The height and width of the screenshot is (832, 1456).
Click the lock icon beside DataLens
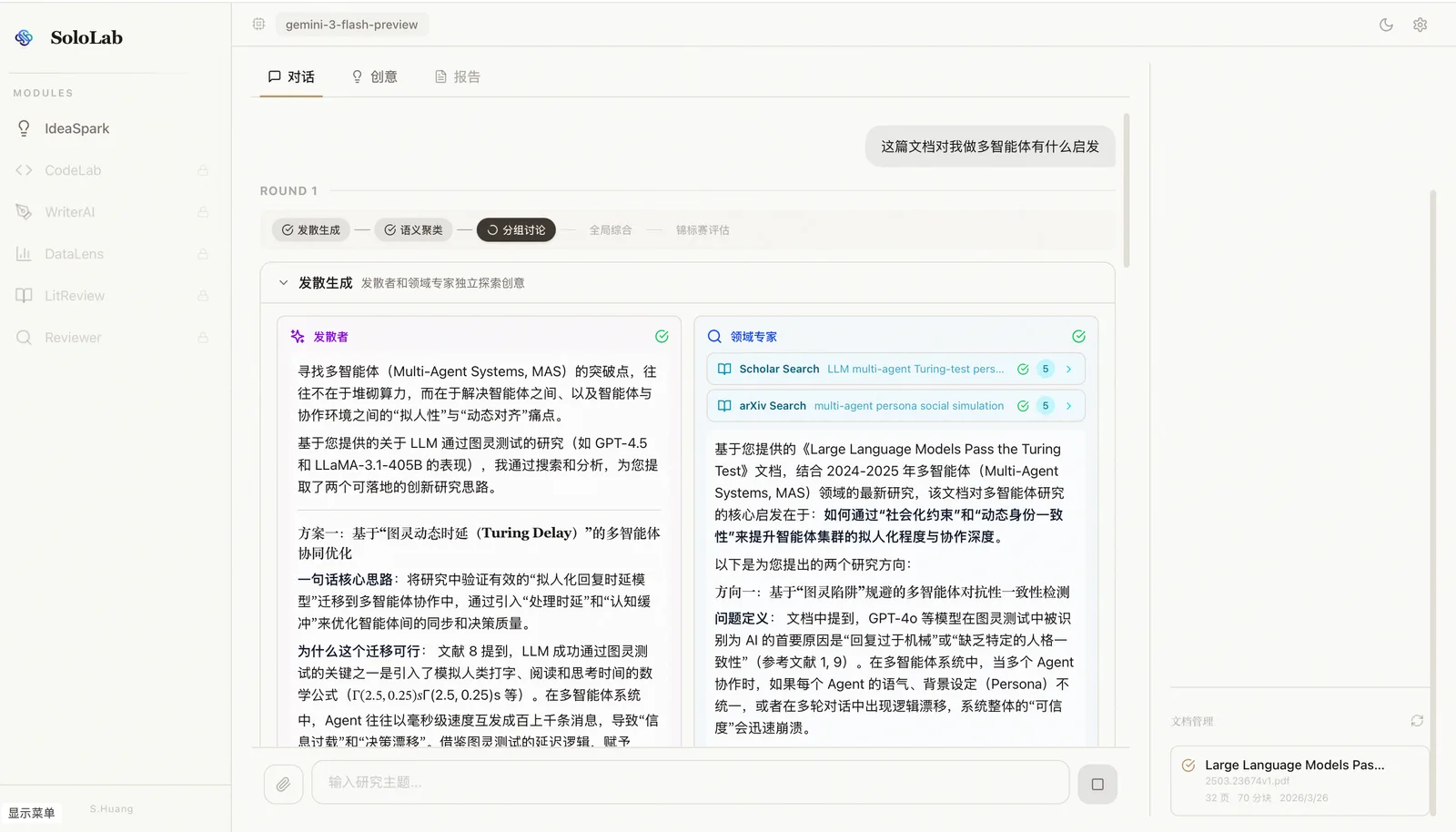203,254
